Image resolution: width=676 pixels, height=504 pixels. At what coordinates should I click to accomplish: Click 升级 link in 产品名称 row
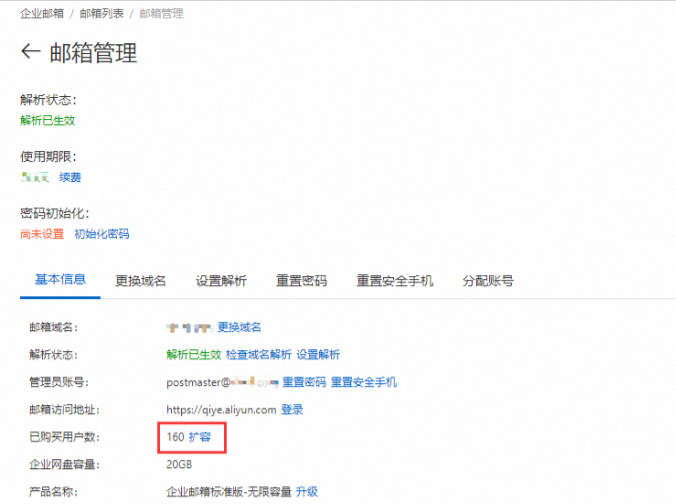click(x=307, y=491)
